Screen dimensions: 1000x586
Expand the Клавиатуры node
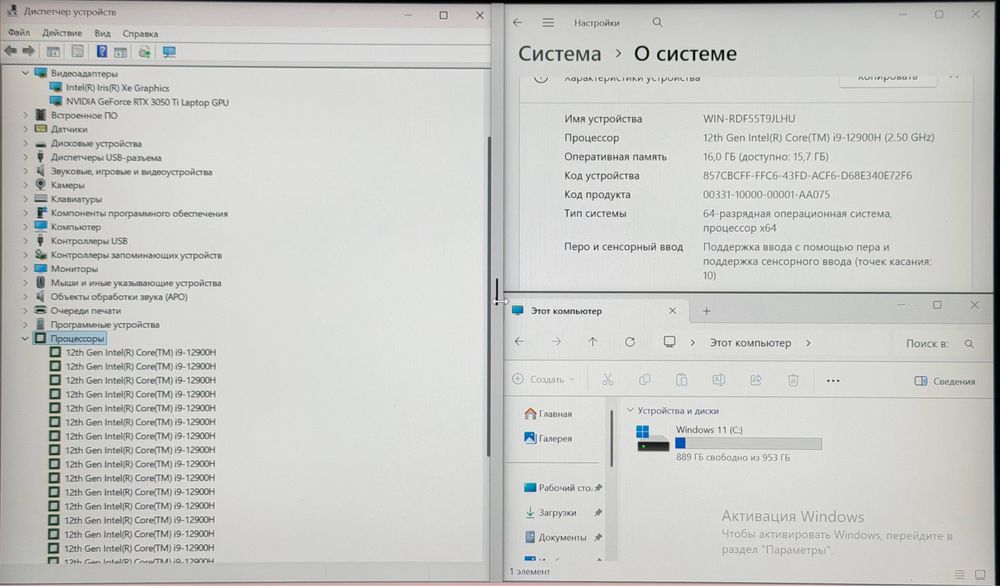(x=26, y=199)
